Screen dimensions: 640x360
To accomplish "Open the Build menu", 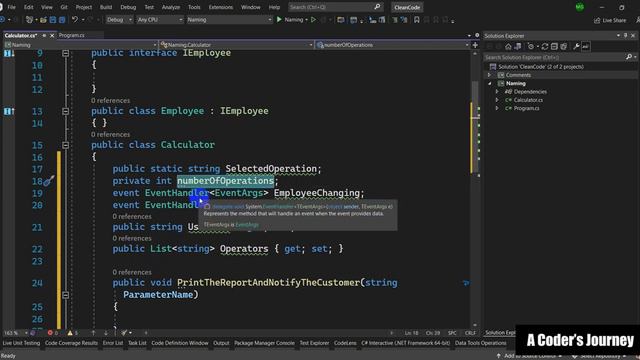I will pos(106,7).
